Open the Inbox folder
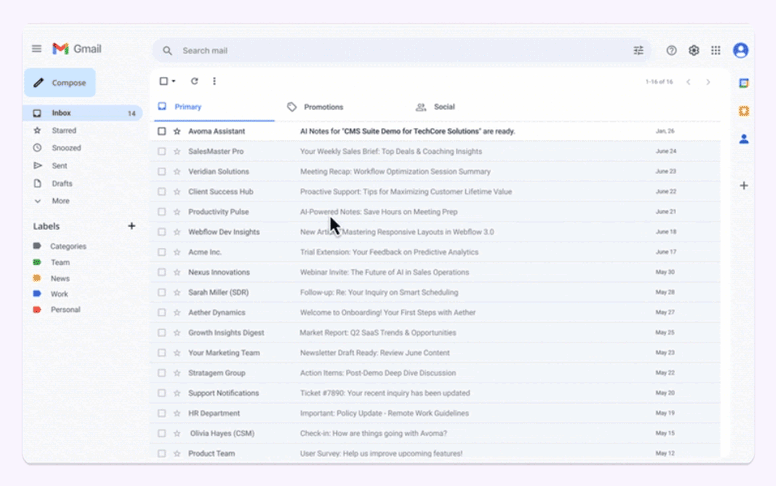 83,113
